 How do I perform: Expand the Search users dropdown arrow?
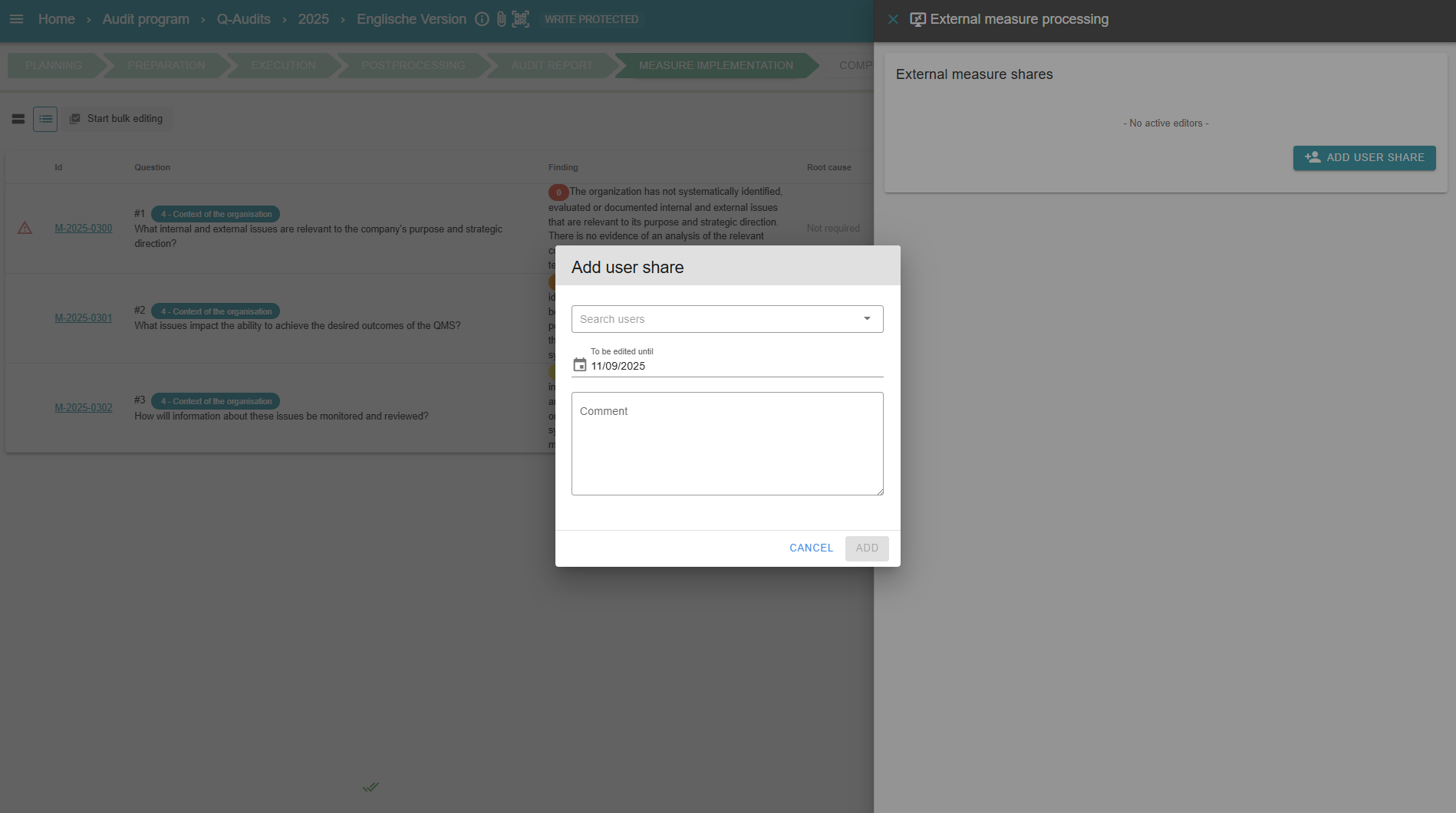(x=867, y=319)
